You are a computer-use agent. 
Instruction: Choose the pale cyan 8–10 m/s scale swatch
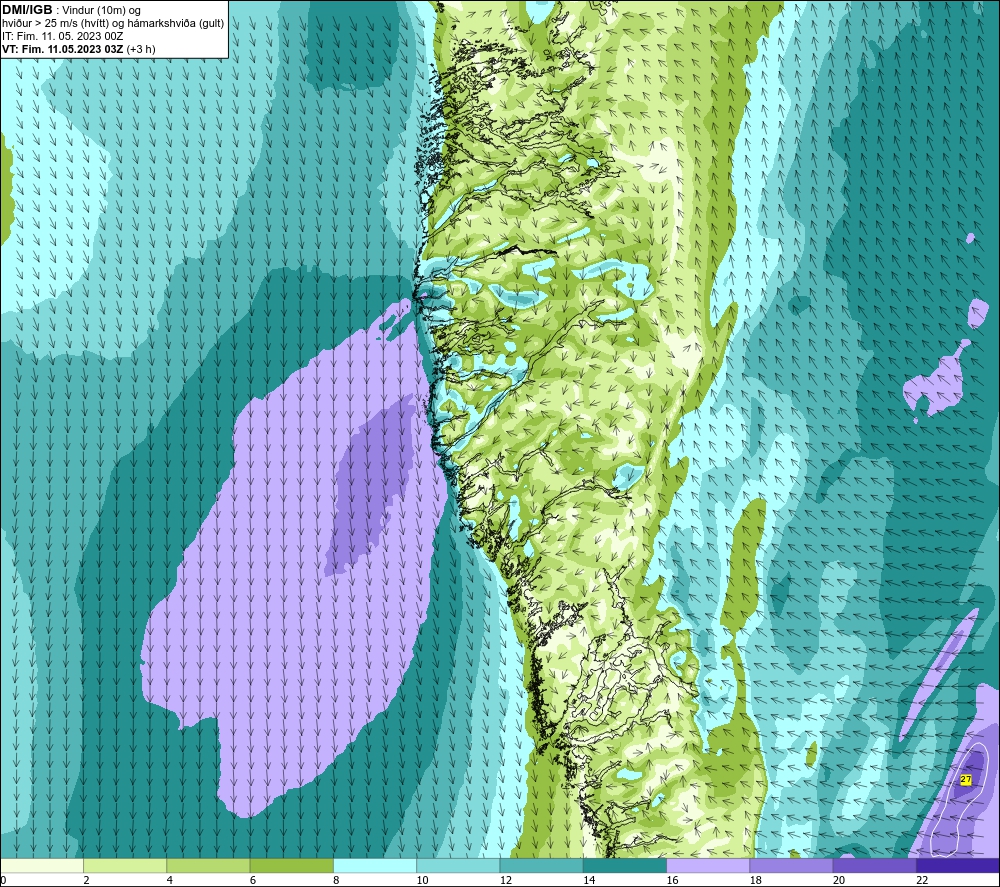(375, 865)
